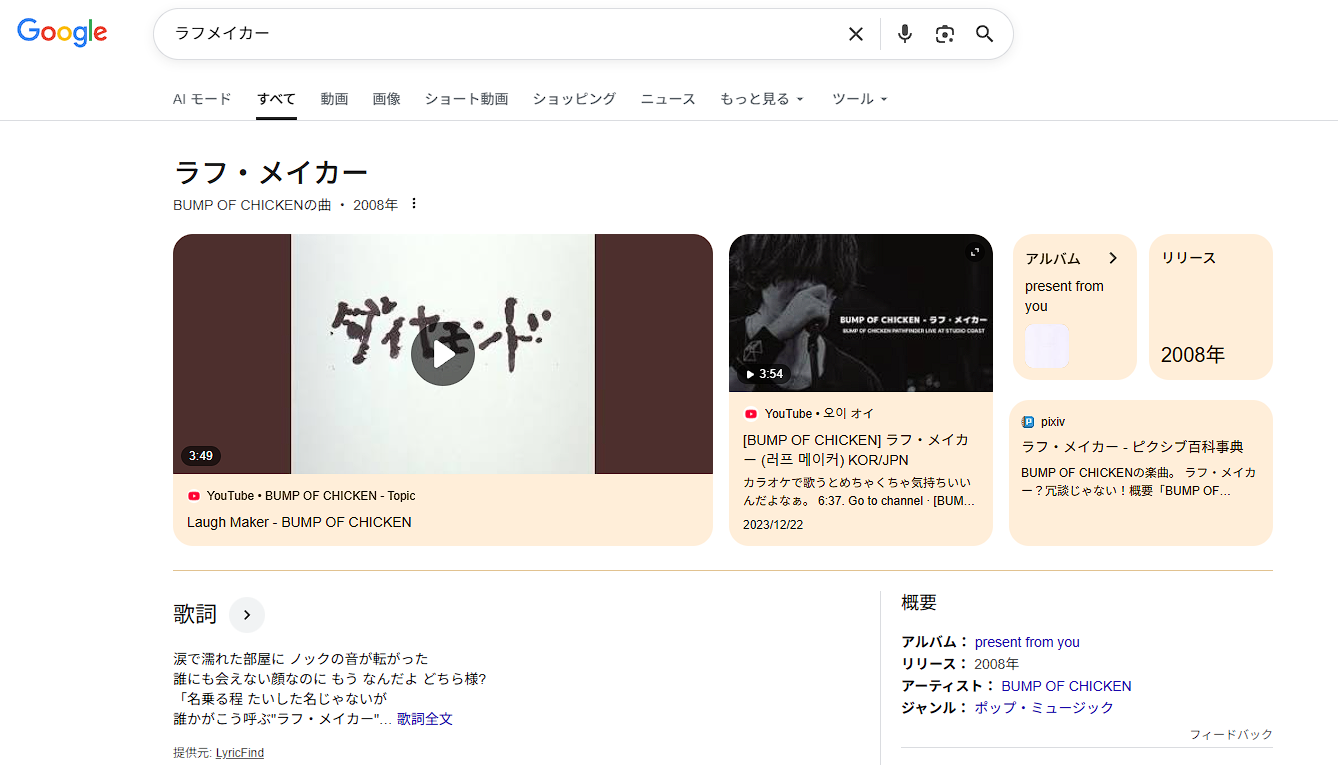Click the Google logo

[62, 33]
